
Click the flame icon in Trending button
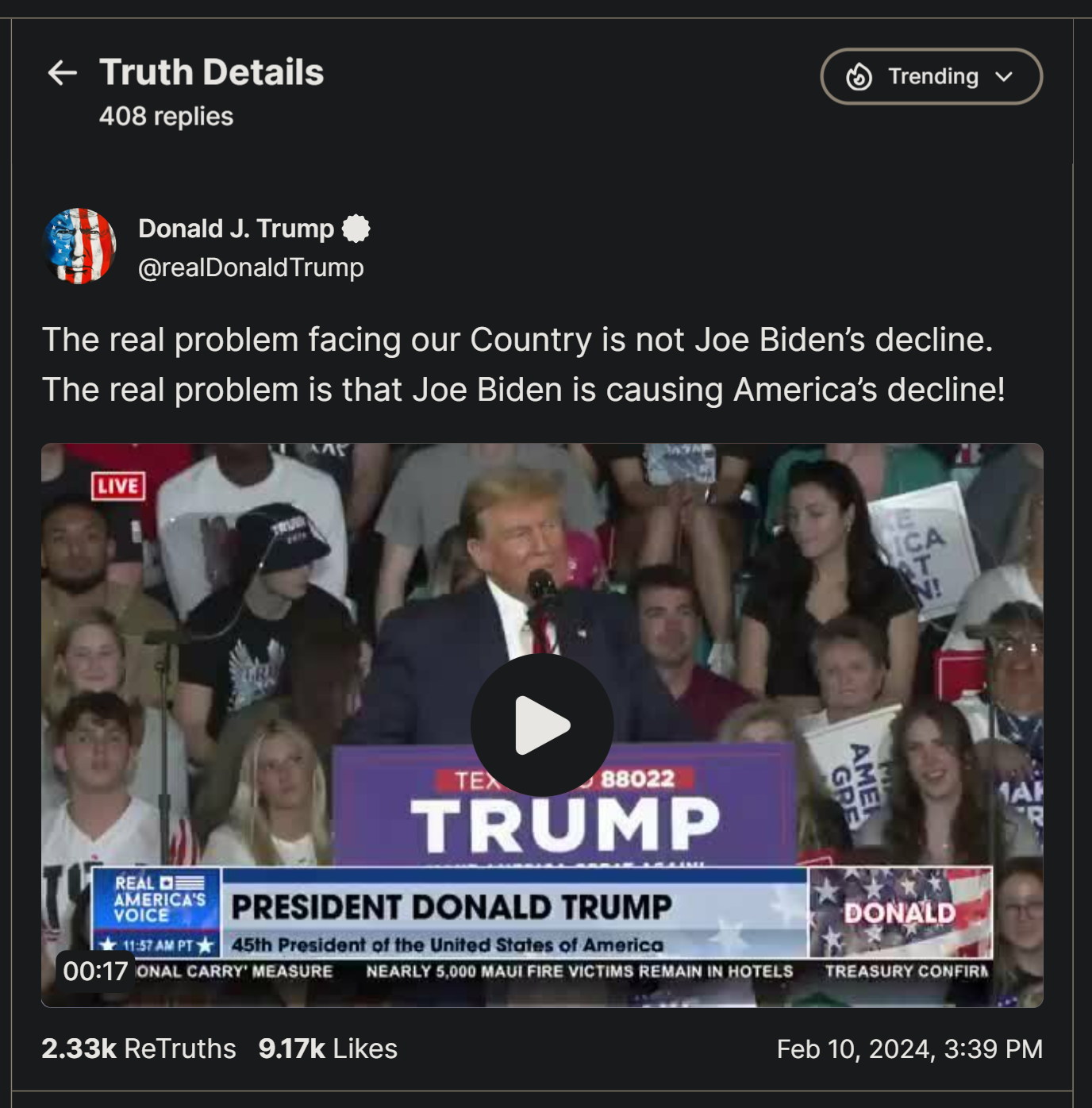tap(859, 77)
